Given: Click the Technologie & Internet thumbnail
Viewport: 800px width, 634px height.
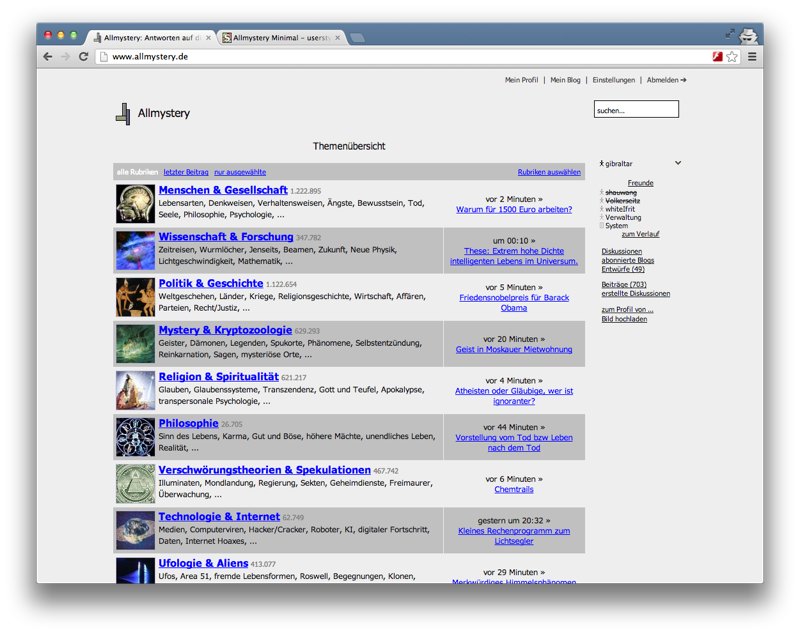Looking at the screenshot, I should tap(135, 530).
